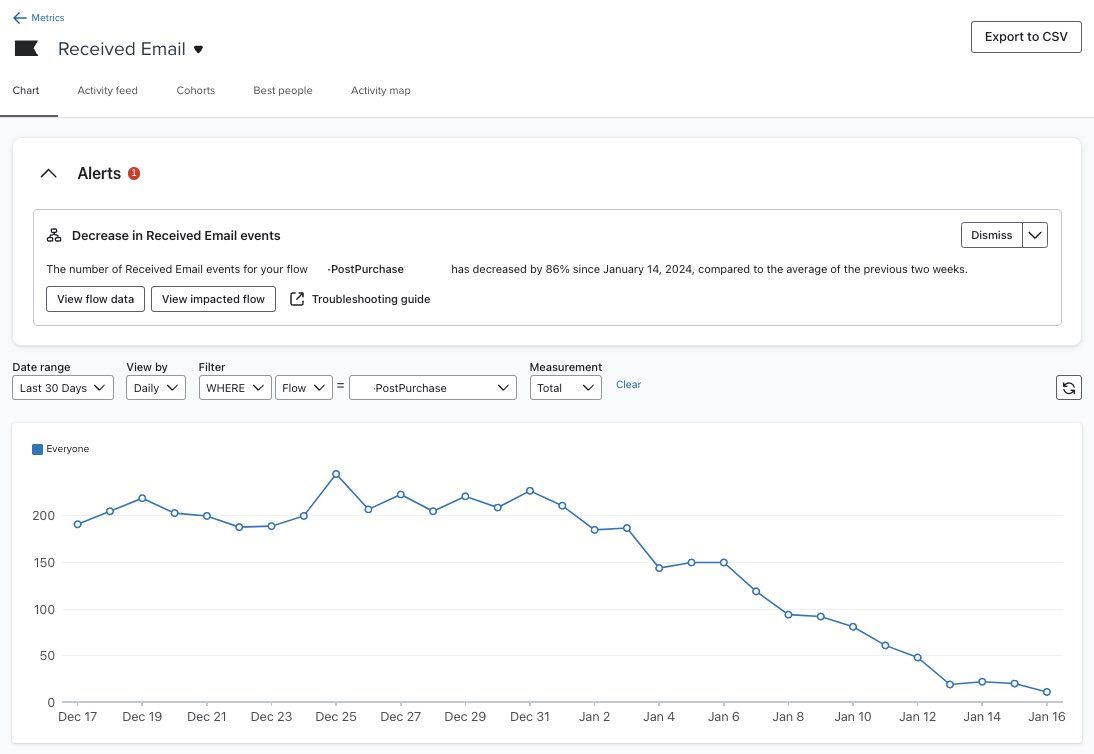Screen dimensions: 1094x754
Task: Click the red alert count badge
Action: (134, 173)
